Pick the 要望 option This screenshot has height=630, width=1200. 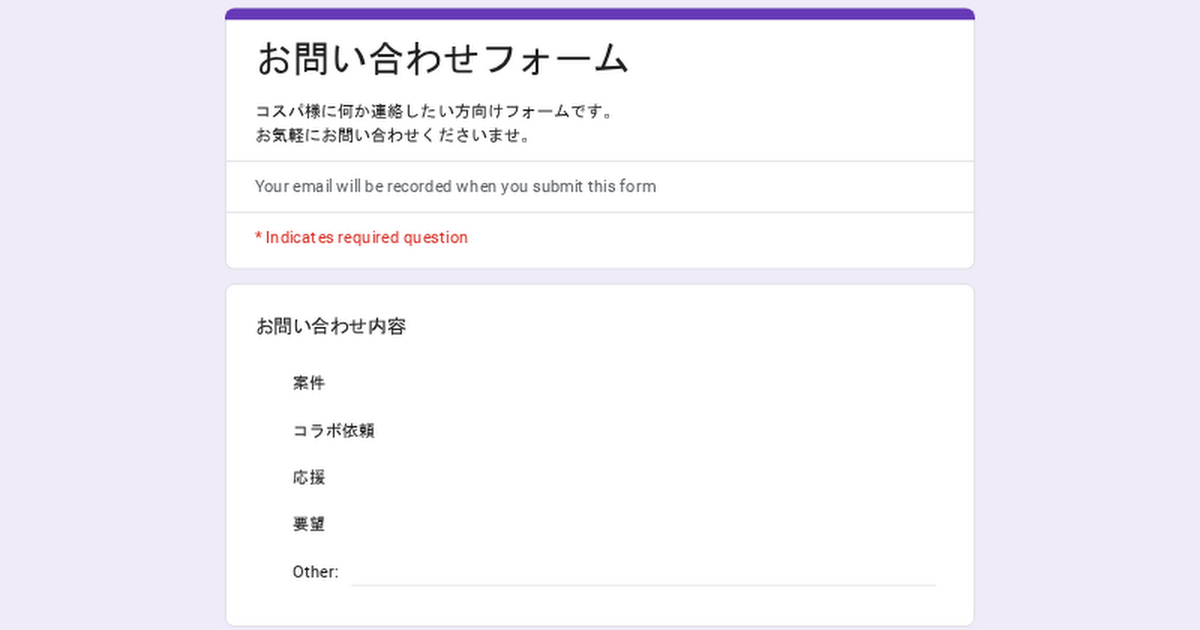pos(309,525)
